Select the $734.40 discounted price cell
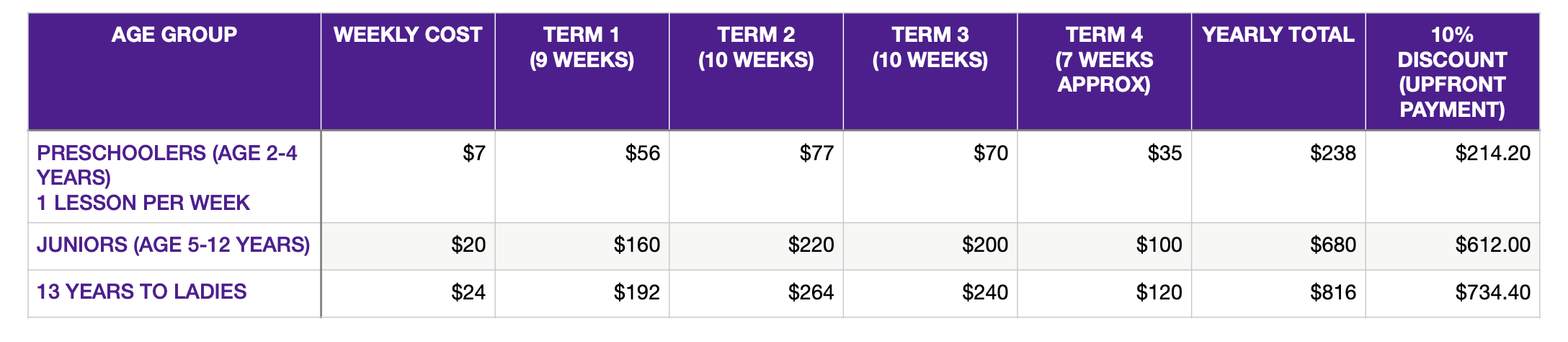The width and height of the screenshot is (1568, 342). tap(1453, 294)
